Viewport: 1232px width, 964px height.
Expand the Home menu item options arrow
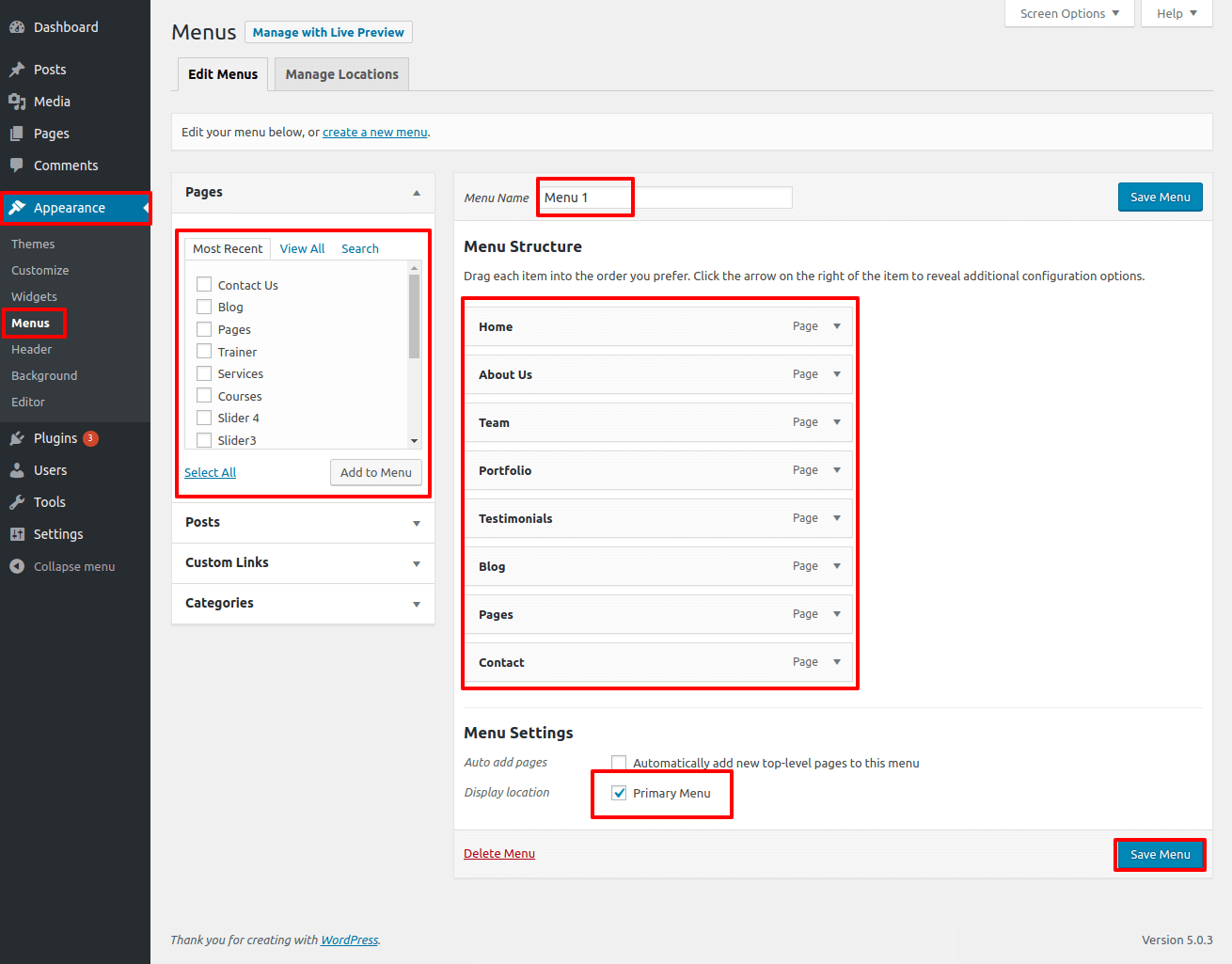[x=836, y=326]
